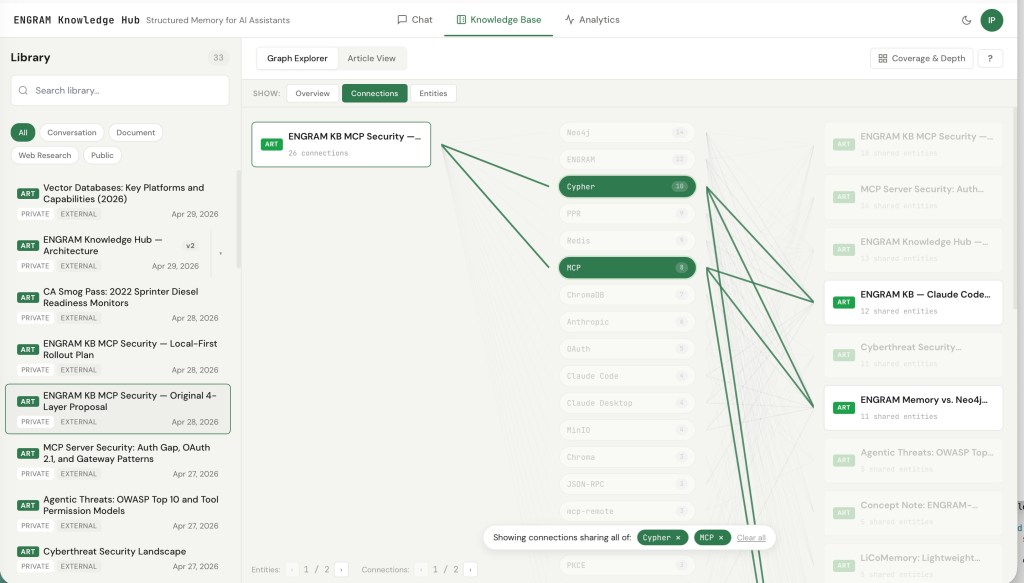This screenshot has width=1024, height=583.
Task: Click ART badge of Vector Databases article
Action: (x=27, y=193)
